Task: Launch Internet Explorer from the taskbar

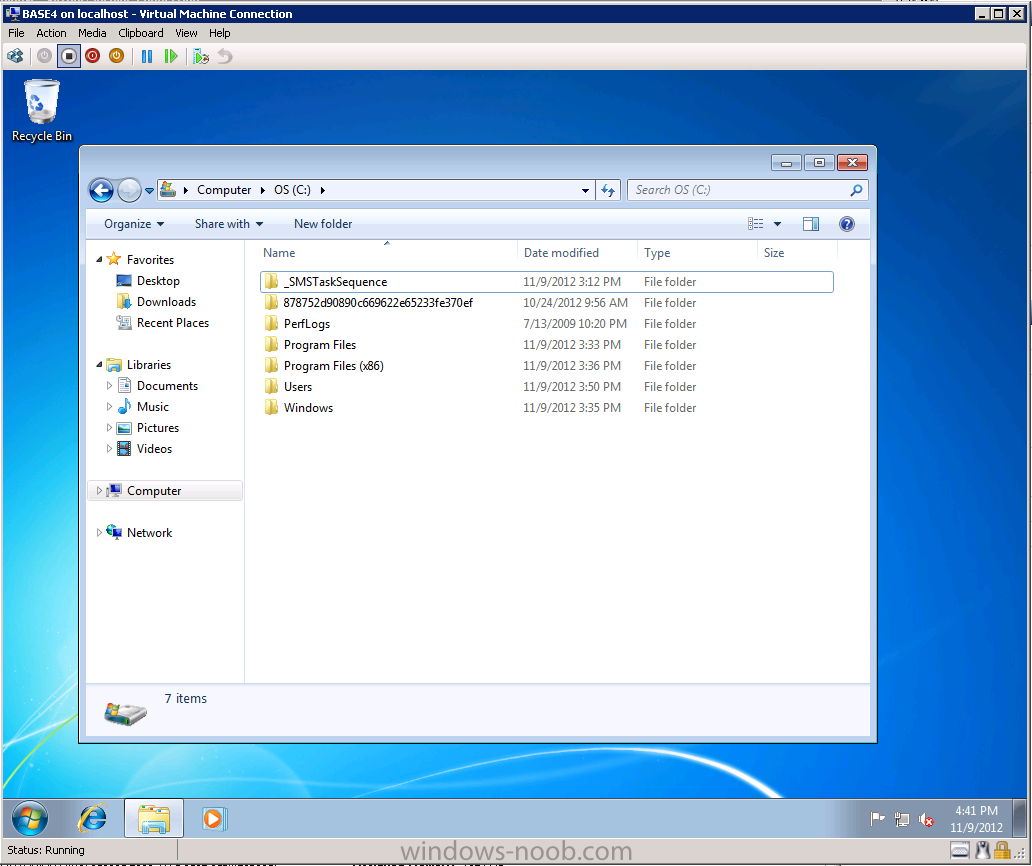Action: [x=93, y=819]
